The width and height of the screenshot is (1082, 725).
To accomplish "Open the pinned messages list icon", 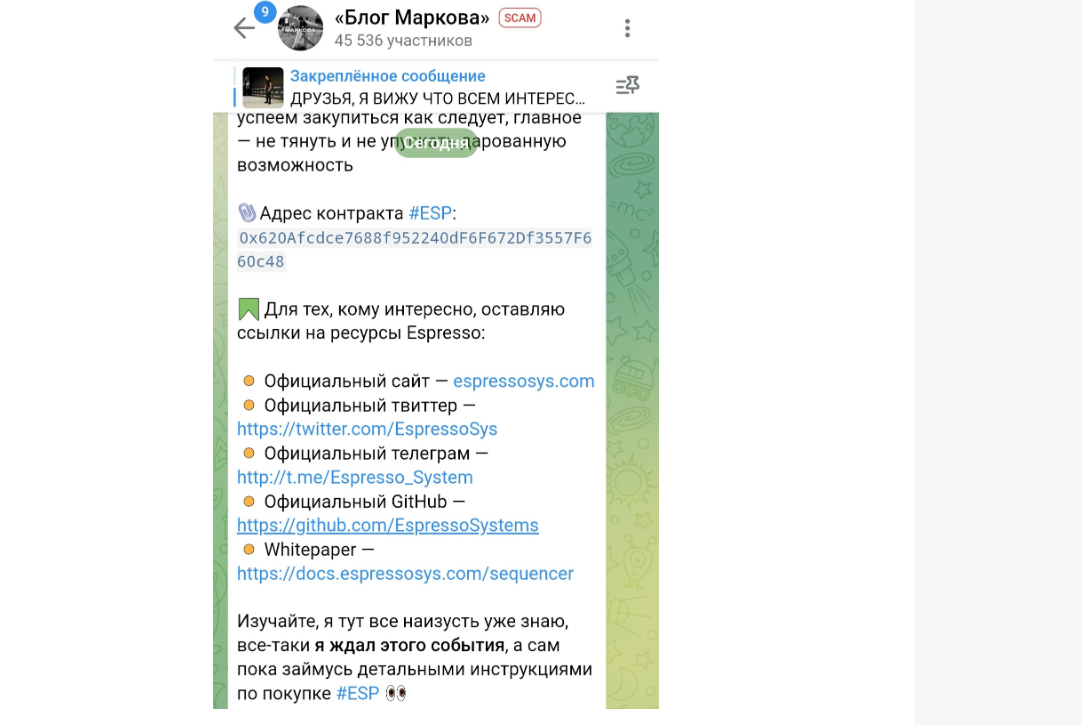I will pos(627,86).
